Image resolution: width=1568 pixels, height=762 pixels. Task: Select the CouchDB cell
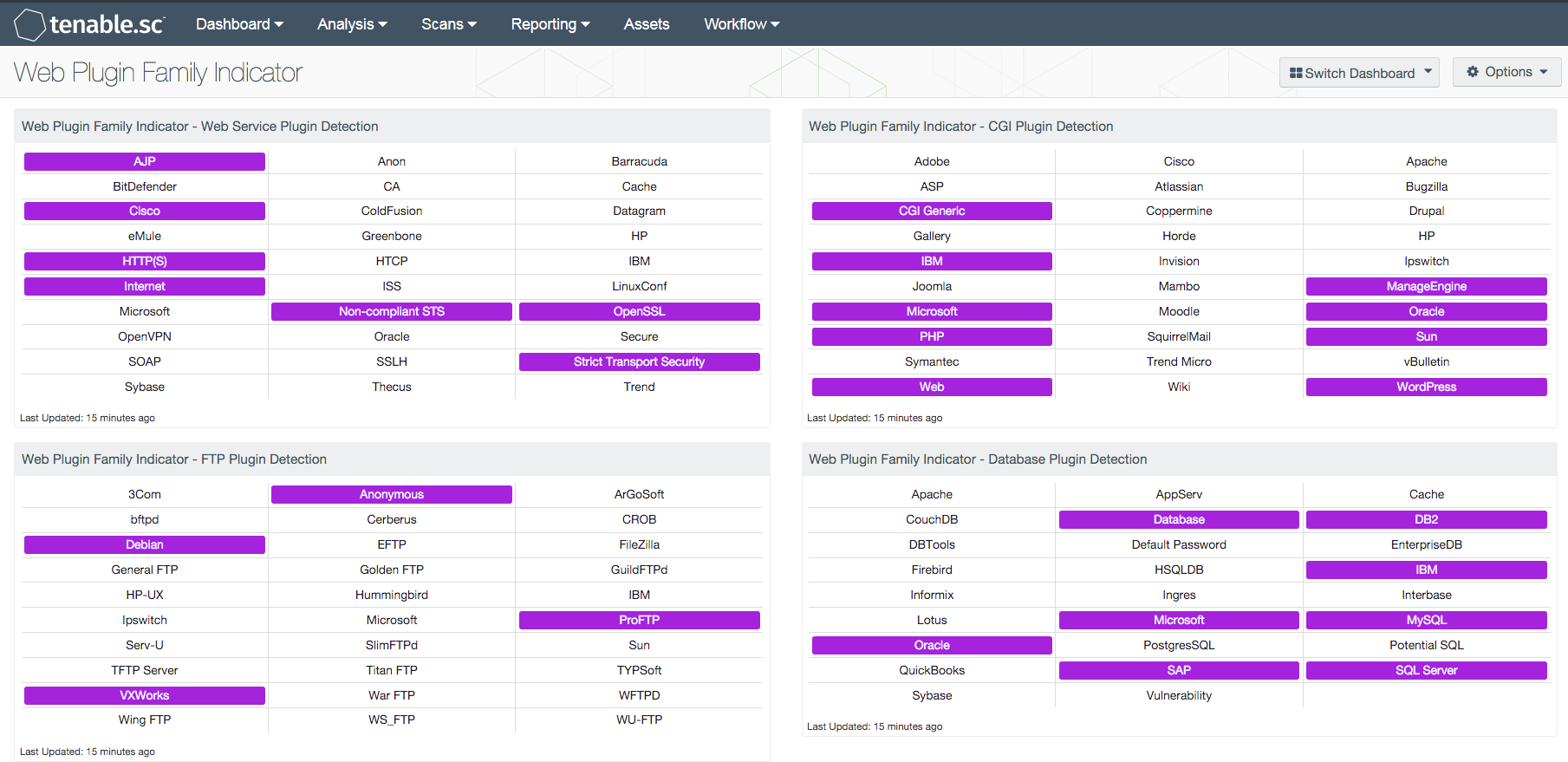coord(932,519)
